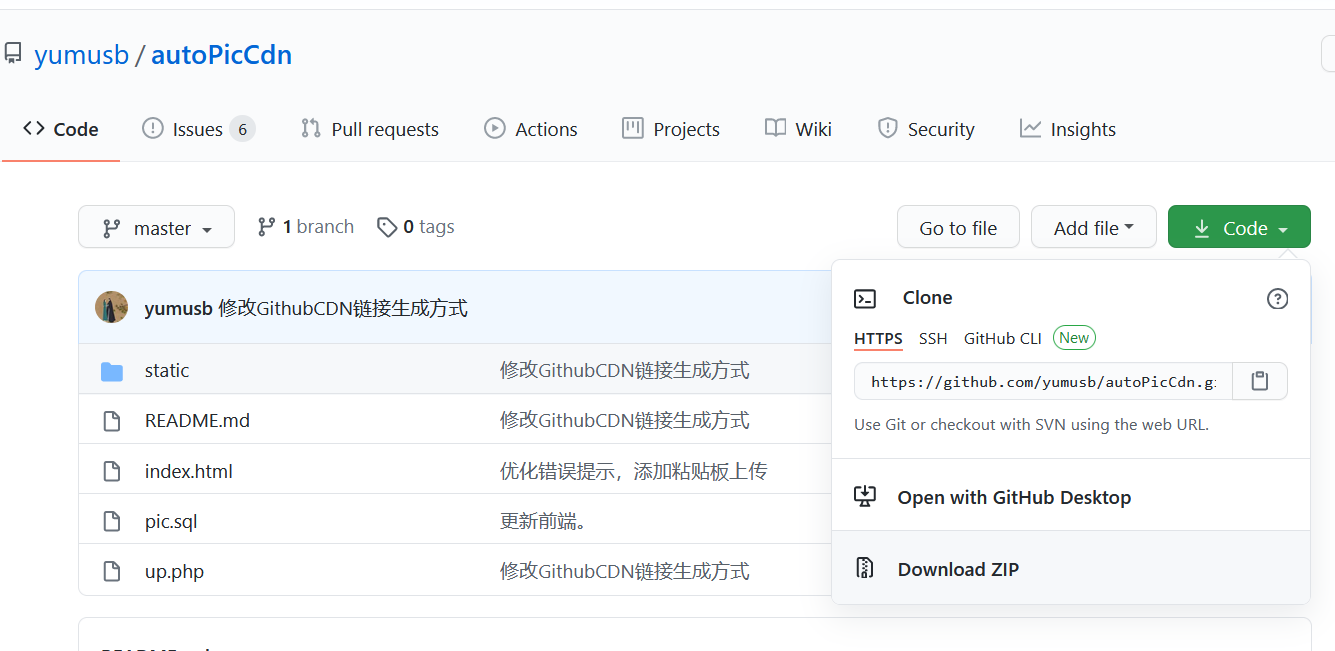1335x651 pixels.
Task: Open the Pull requests tab
Action: point(370,129)
